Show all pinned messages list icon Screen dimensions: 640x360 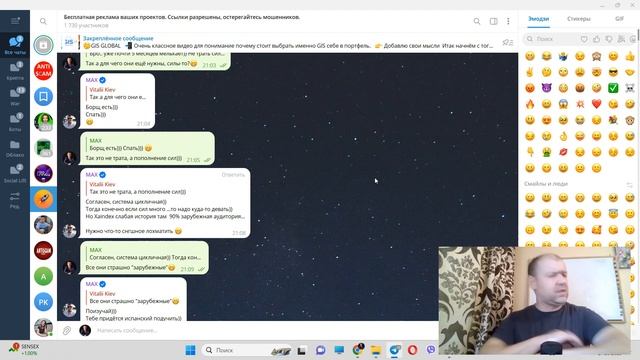tap(507, 42)
